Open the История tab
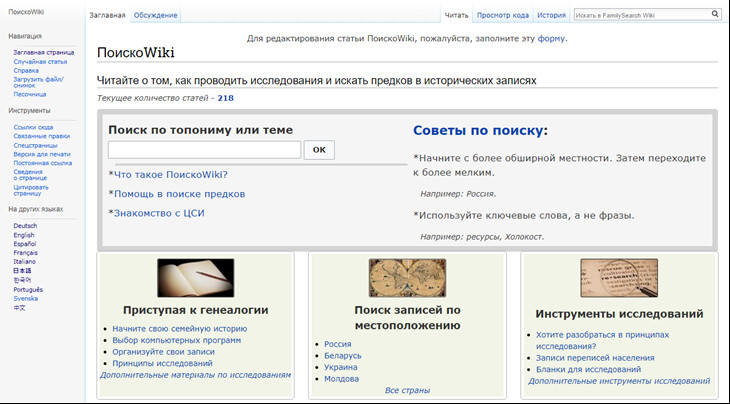Viewport: 730px width, 404px height. (x=551, y=15)
